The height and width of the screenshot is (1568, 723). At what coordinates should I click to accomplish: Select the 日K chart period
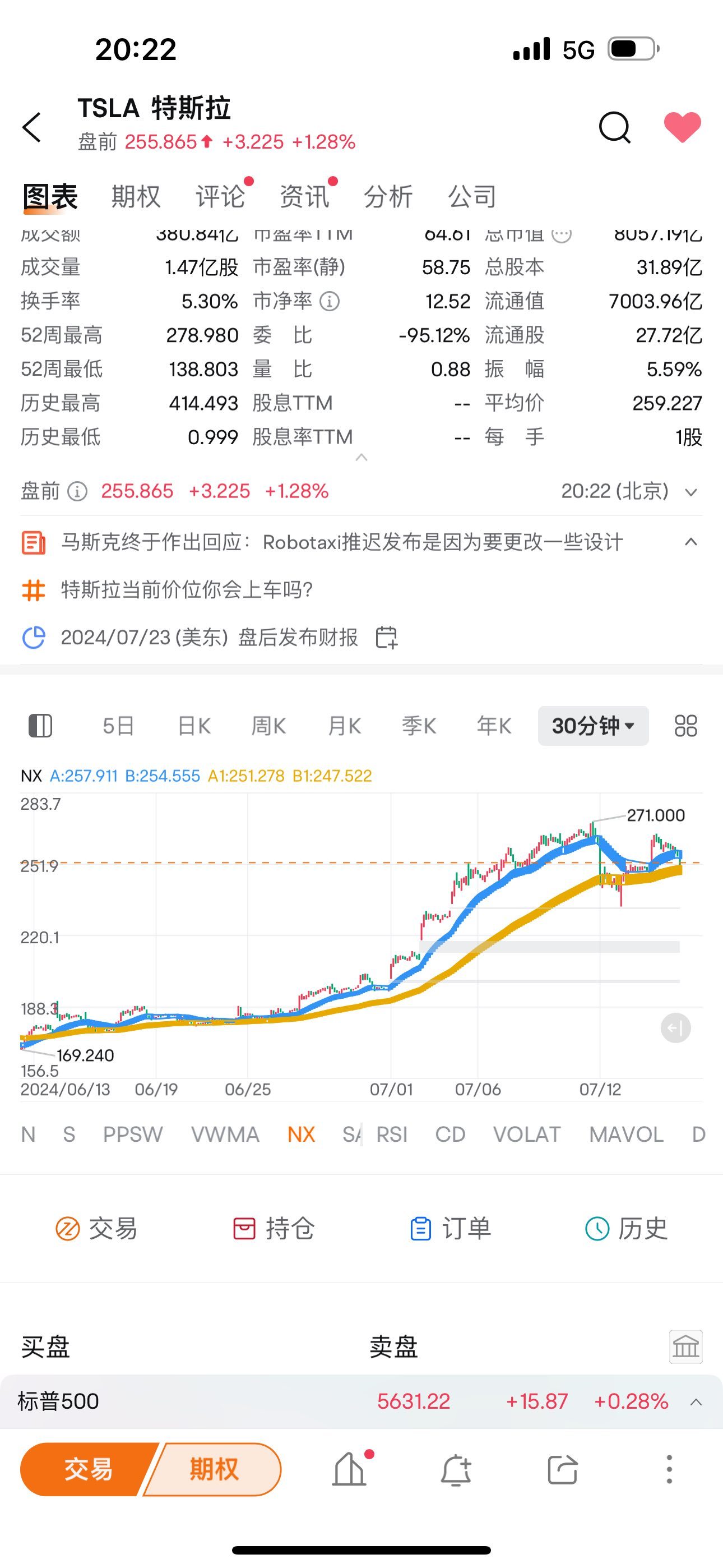click(194, 726)
